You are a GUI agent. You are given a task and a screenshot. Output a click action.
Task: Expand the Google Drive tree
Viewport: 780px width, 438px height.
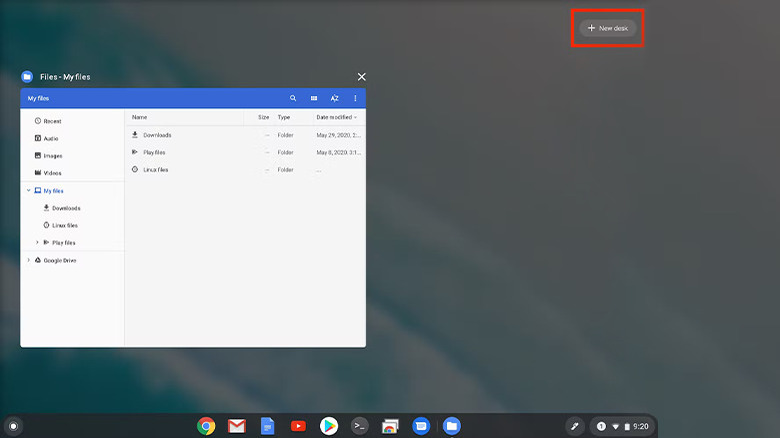click(28, 260)
